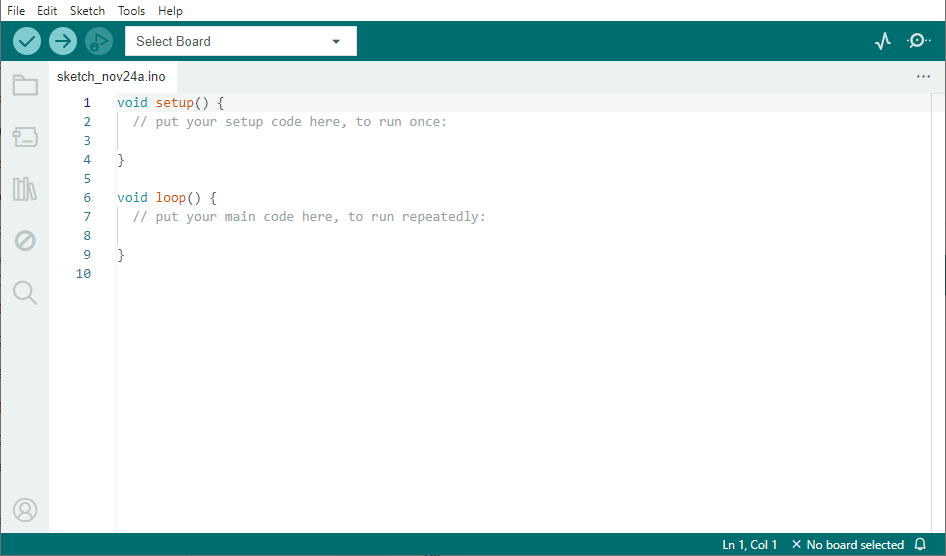Click the Verify checkmark button
This screenshot has width=946, height=556.
tap(27, 41)
